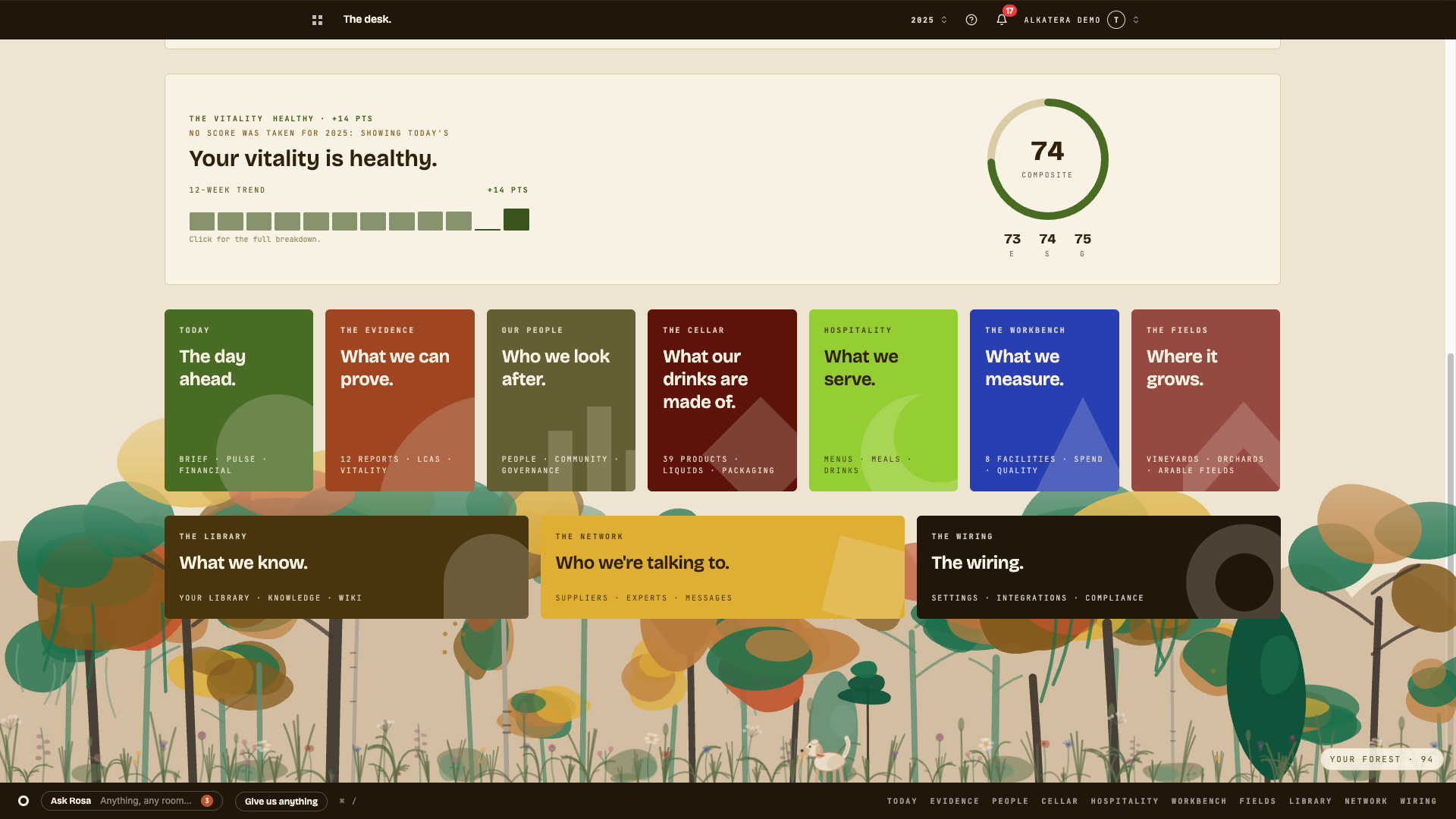Click 'SUPPLIERS · EXPERTS · MESSAGES' text
1456x819 pixels.
click(644, 598)
